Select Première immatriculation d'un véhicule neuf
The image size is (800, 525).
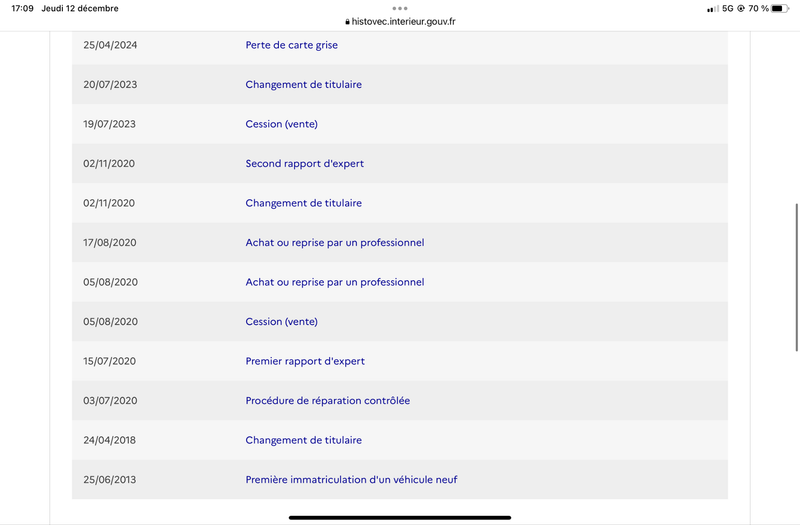[351, 480]
